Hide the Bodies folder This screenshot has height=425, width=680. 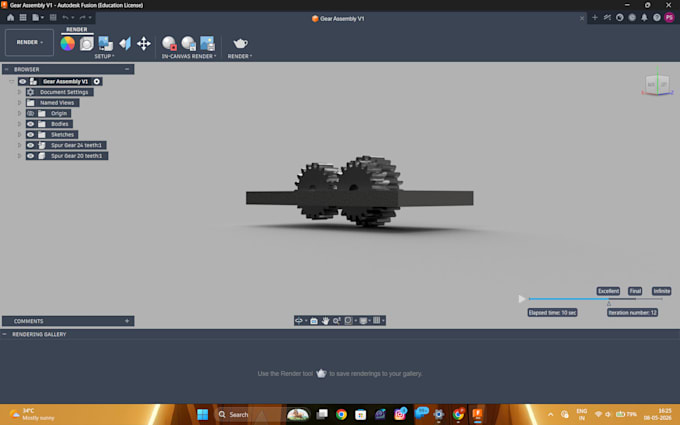tap(30, 124)
